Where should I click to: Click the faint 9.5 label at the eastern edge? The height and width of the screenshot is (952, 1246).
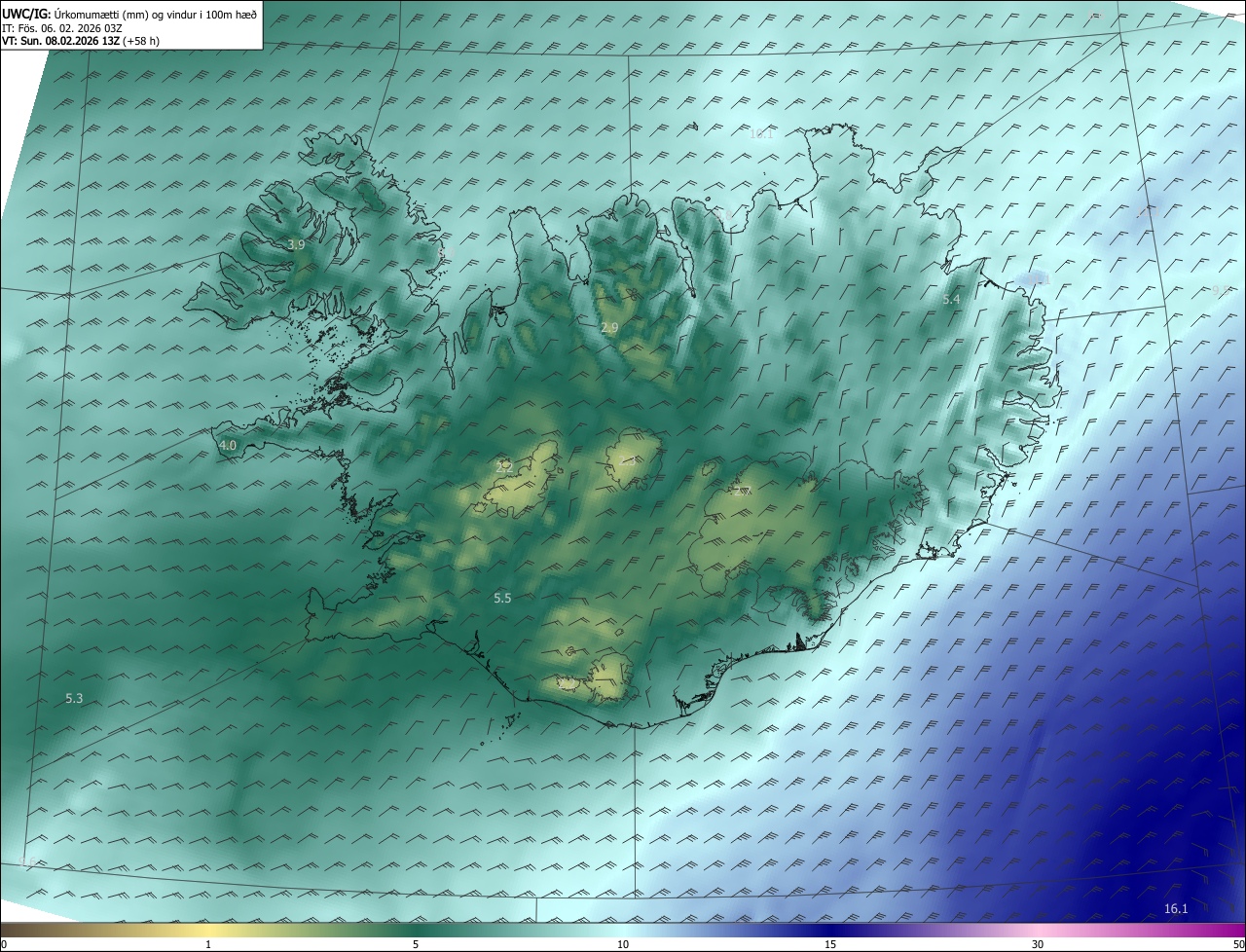(1221, 291)
